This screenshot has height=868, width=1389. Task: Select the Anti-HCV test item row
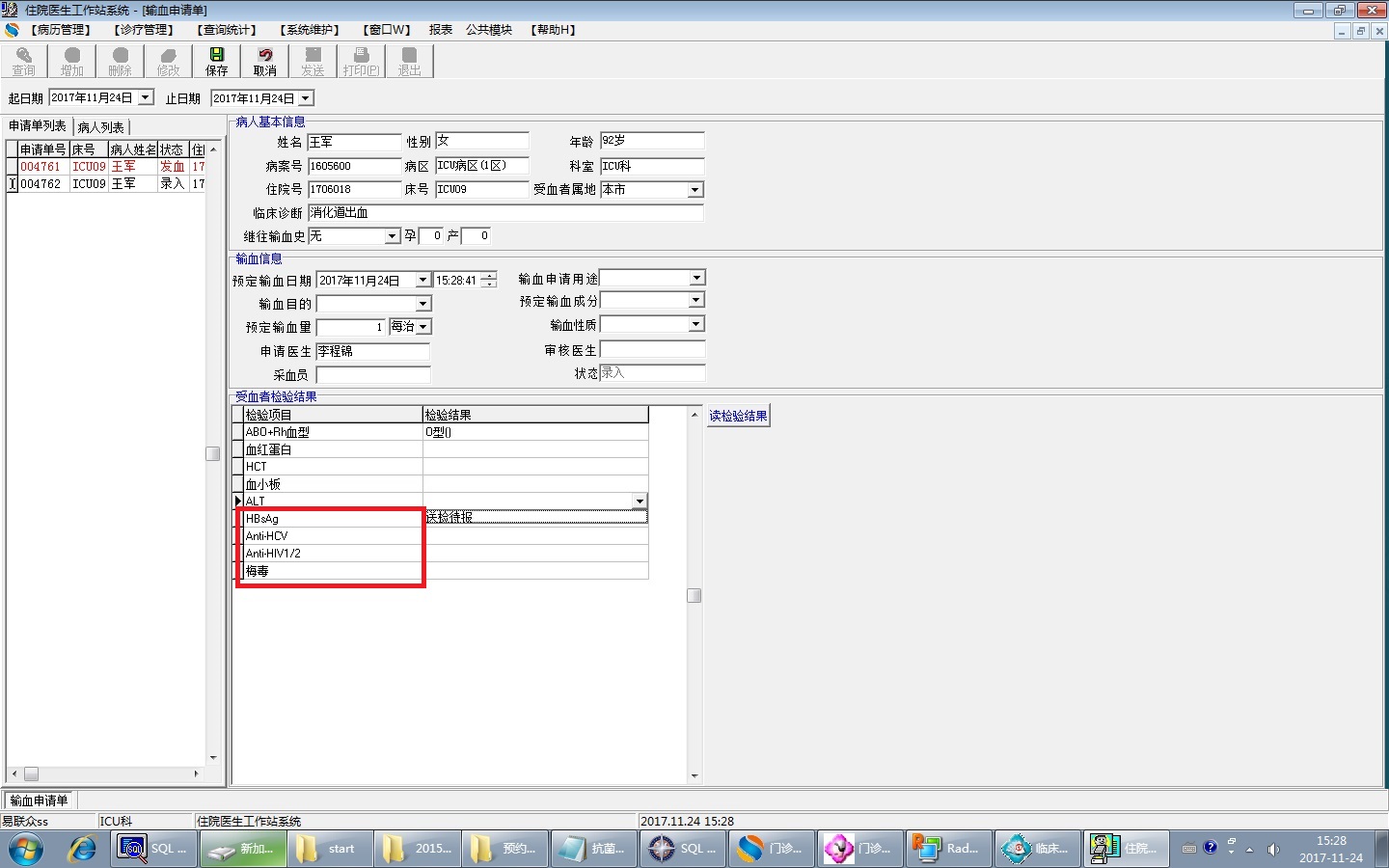click(333, 536)
